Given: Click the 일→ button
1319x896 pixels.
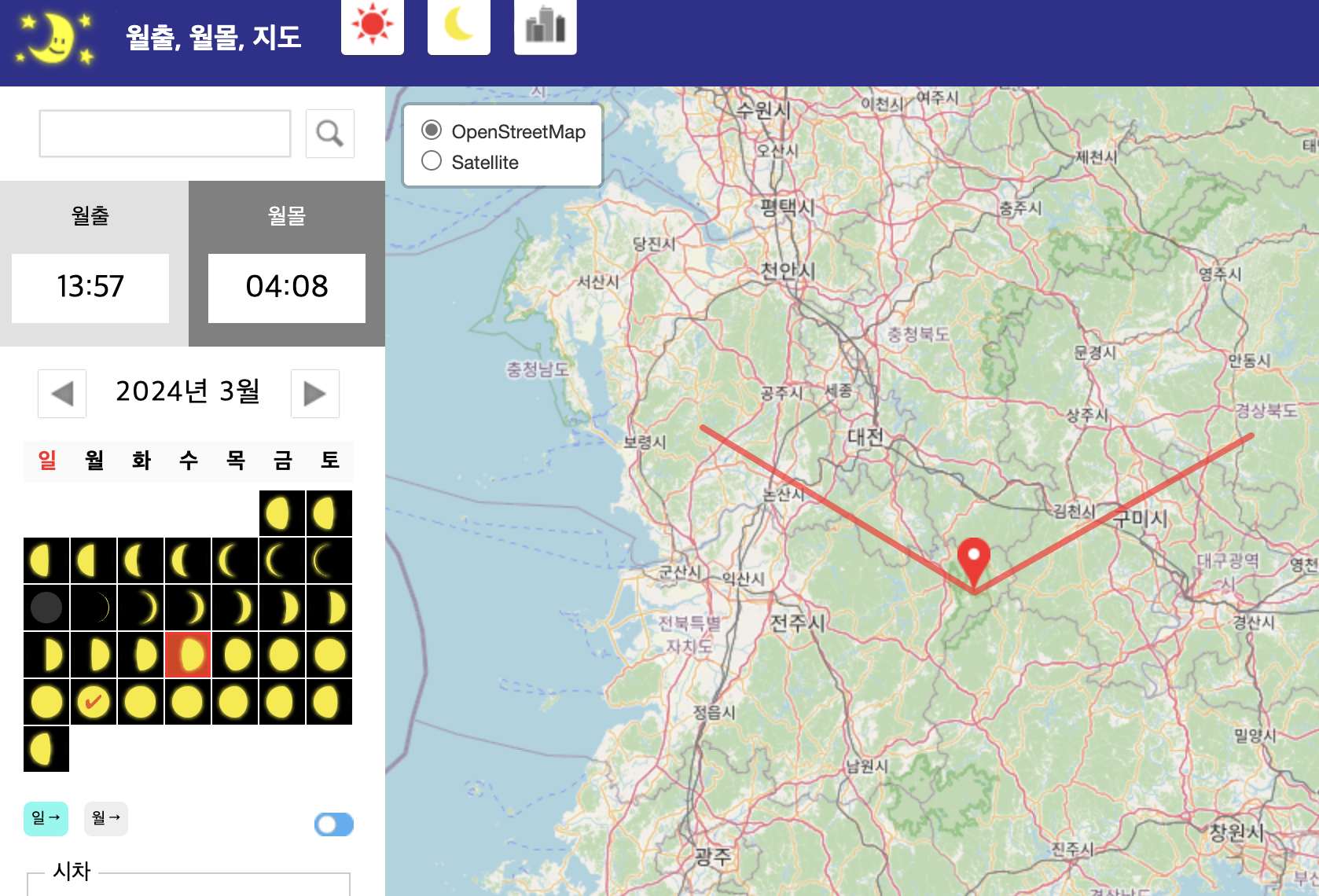Looking at the screenshot, I should [46, 818].
